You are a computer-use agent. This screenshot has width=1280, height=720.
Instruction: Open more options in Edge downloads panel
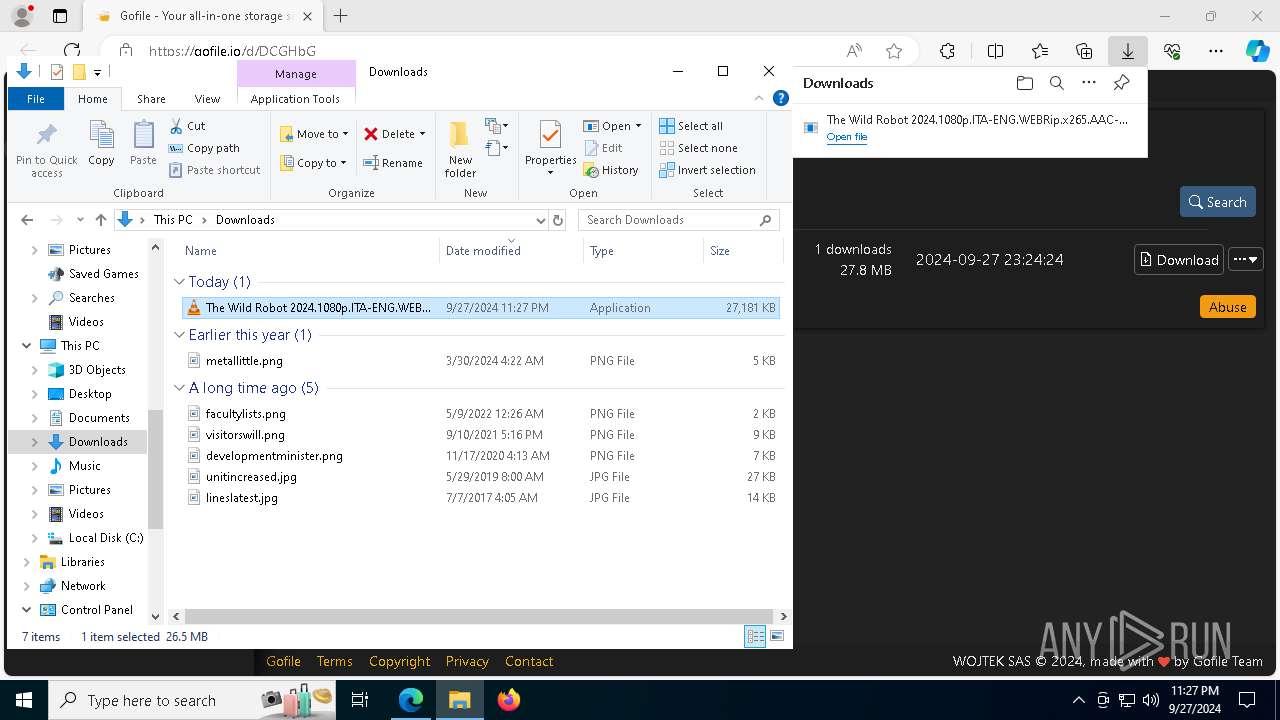coord(1089,83)
